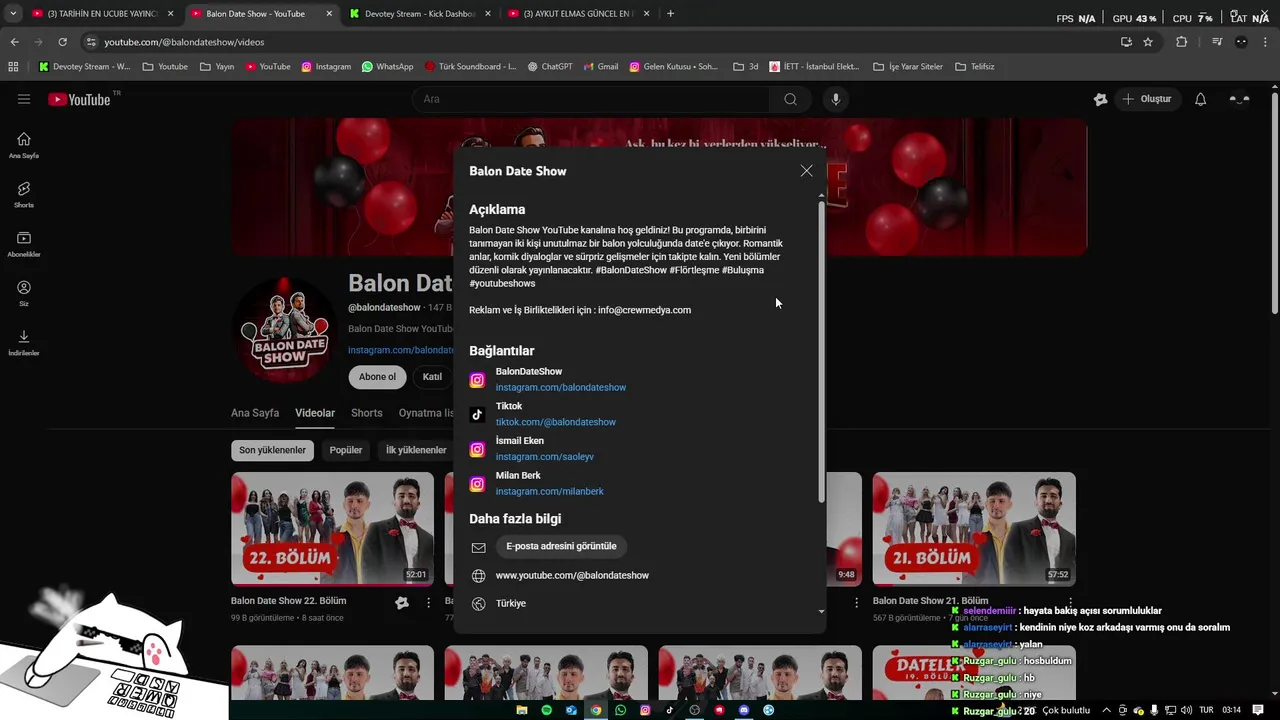Screen dimensions: 1280x720
Task: Open the WhatsApp bookmark in bookmarks bar
Action: 387,67
